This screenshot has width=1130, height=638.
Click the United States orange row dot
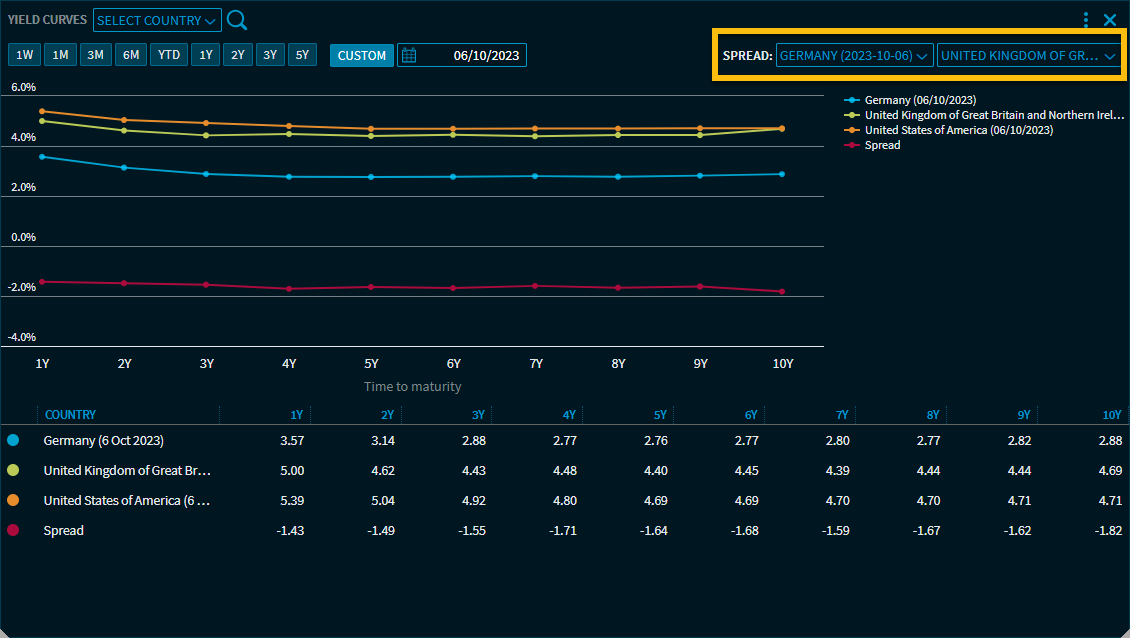(13, 500)
